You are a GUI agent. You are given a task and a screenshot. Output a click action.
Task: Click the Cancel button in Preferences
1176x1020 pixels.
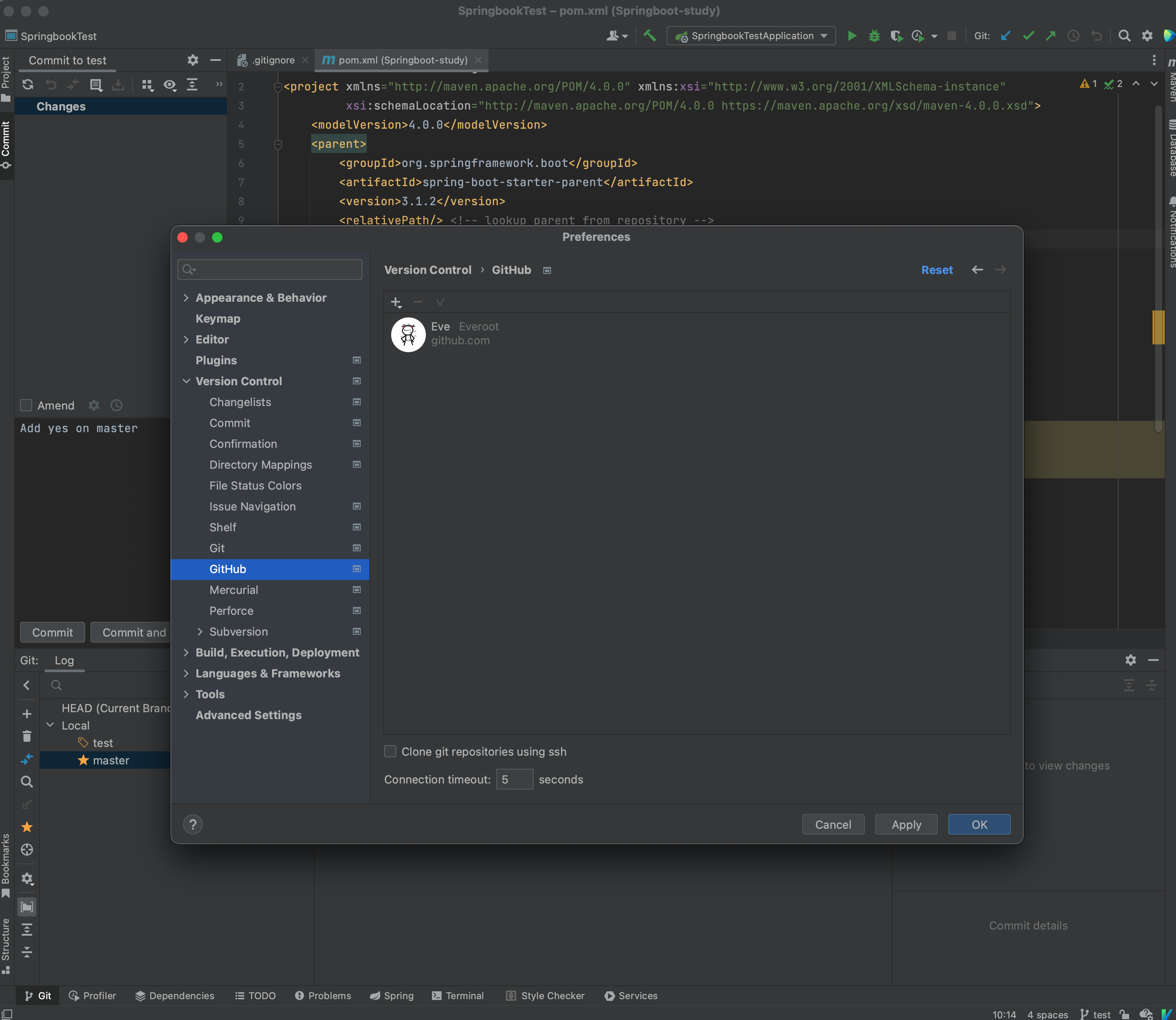point(833,824)
